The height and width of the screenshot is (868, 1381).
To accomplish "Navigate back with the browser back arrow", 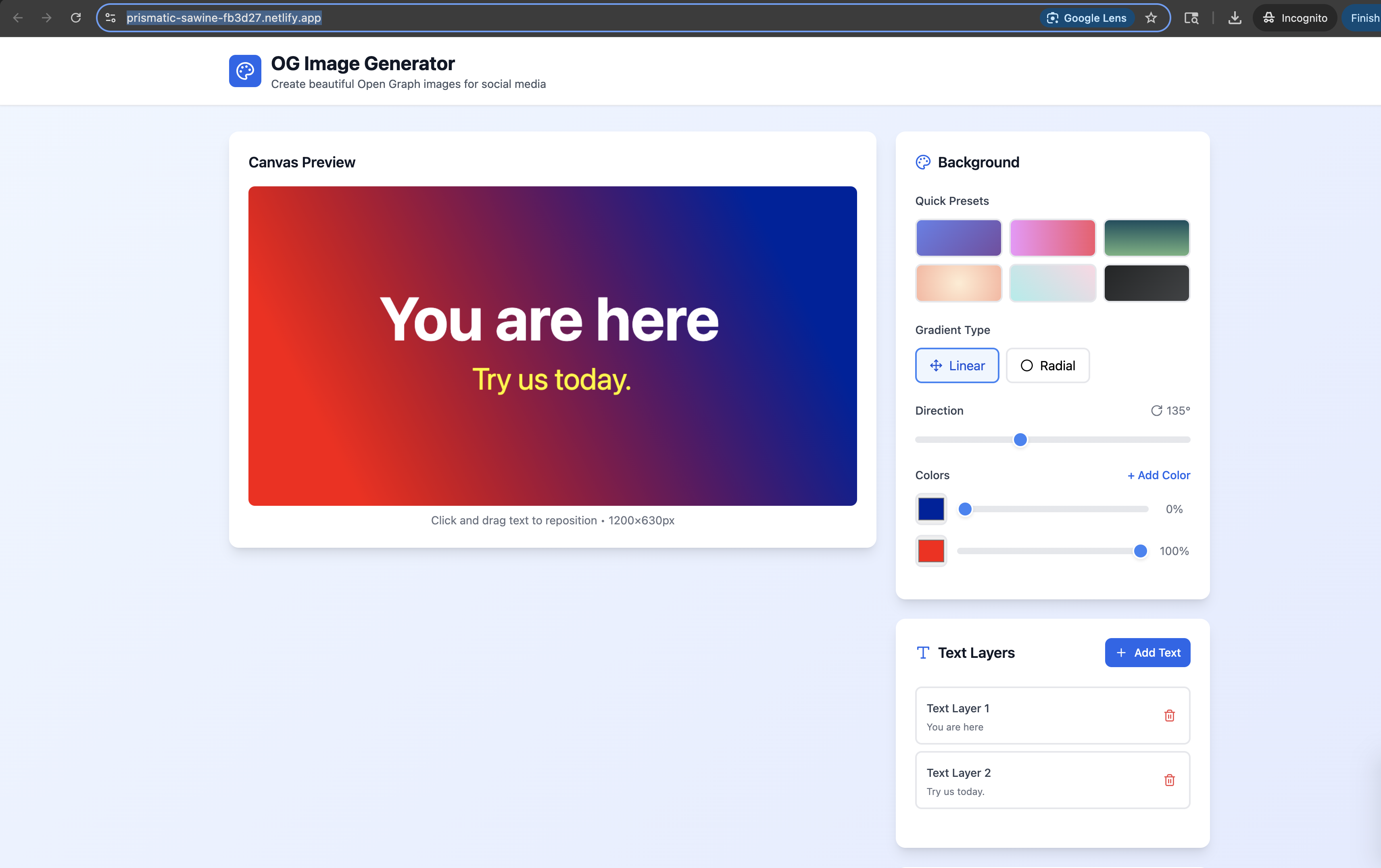I will click(19, 18).
